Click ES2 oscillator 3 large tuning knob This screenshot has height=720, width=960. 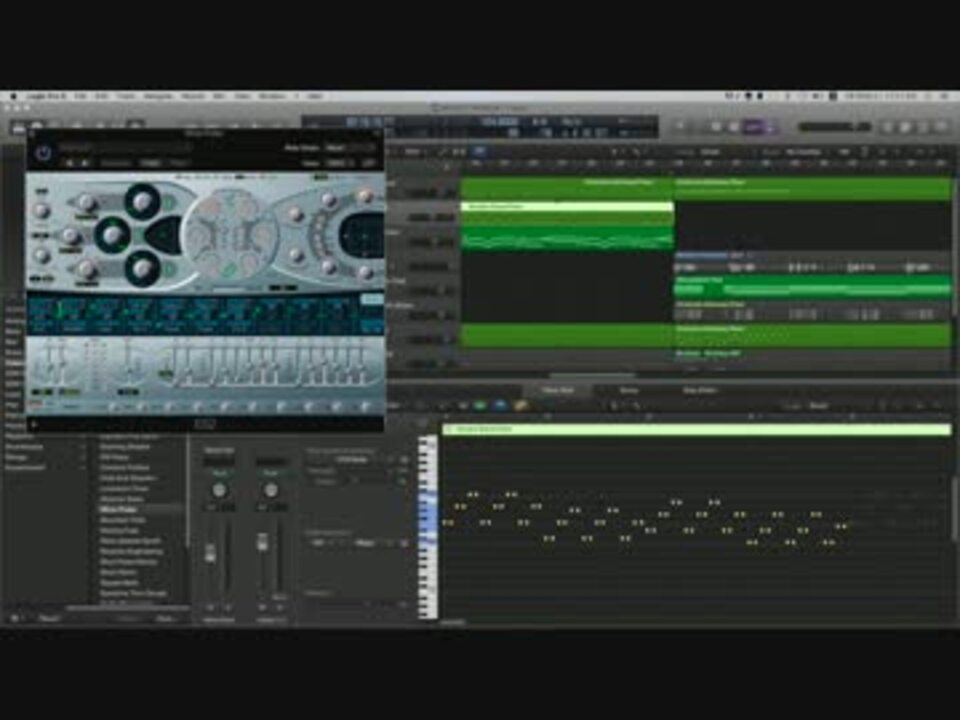coord(142,268)
